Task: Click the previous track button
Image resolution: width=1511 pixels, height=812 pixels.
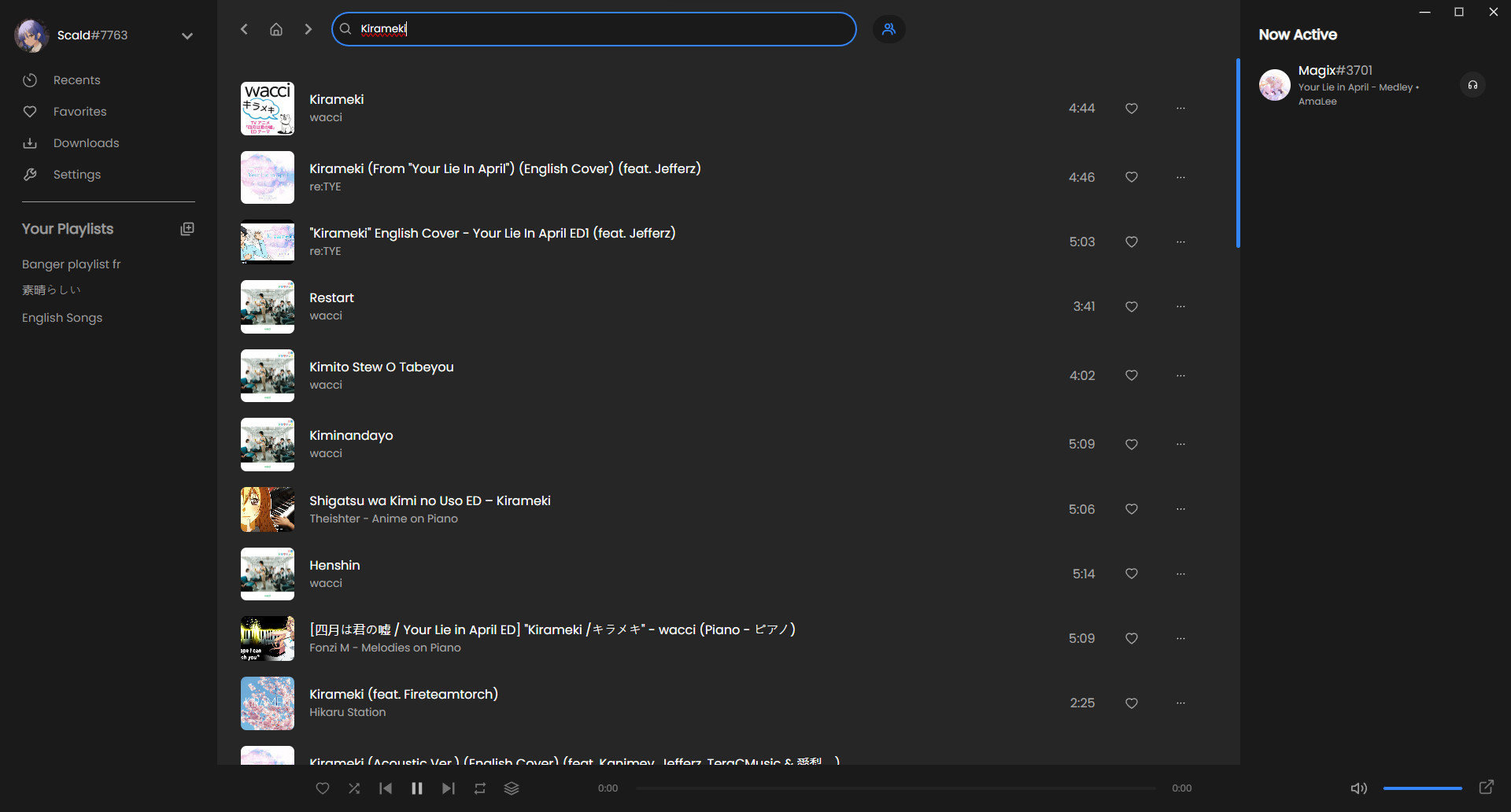Action: click(386, 788)
